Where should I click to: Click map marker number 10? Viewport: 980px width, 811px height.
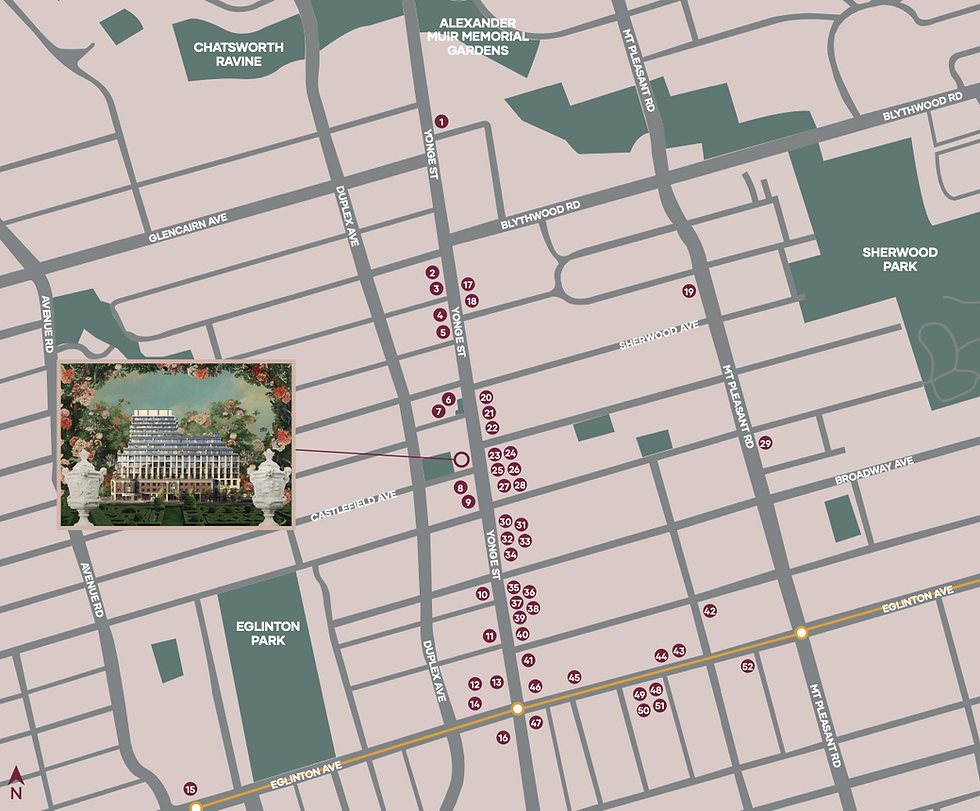click(482, 594)
